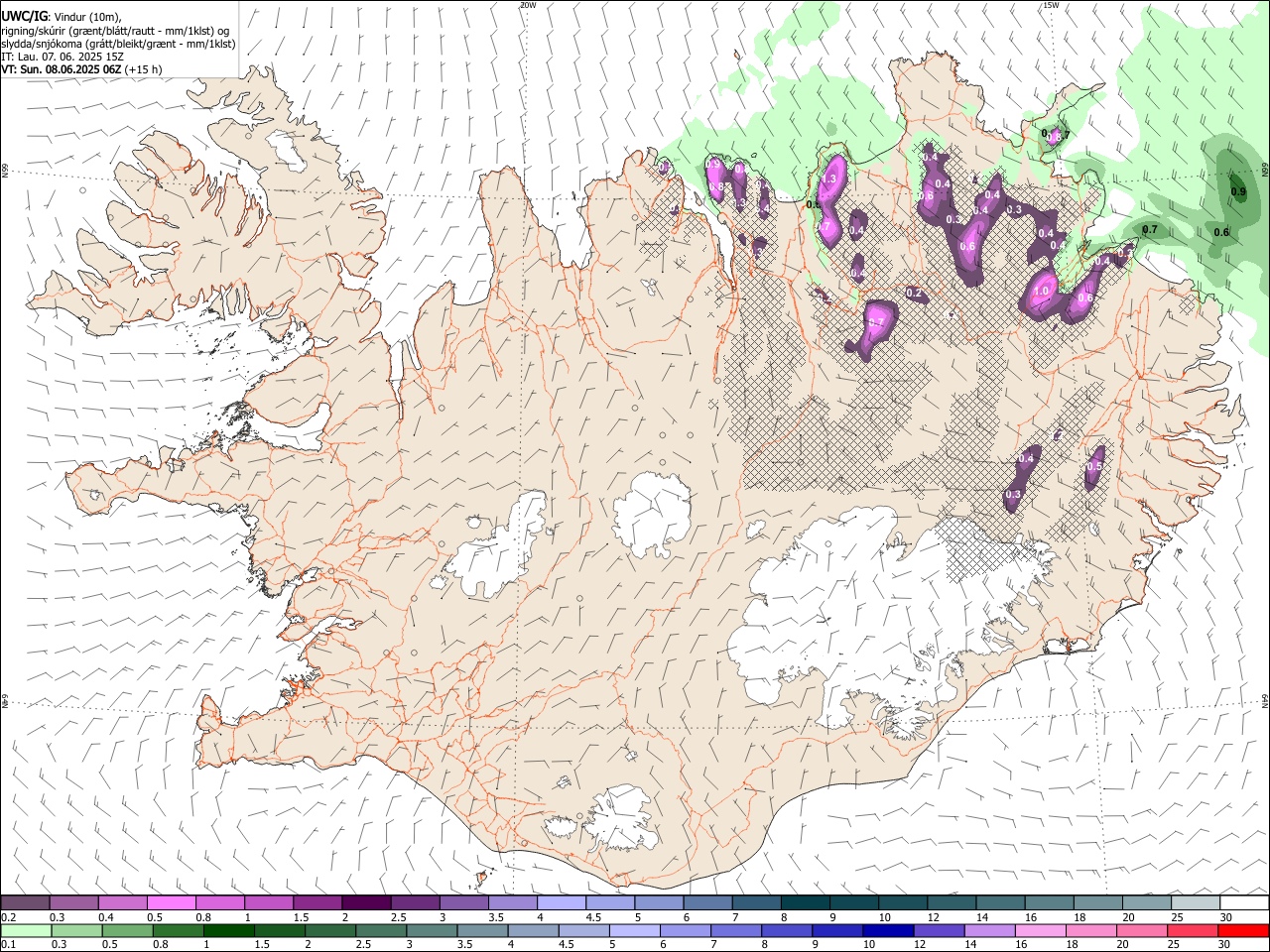Pick the dark green 1 swatch in the rain legend
The image size is (1270, 952).
click(228, 931)
